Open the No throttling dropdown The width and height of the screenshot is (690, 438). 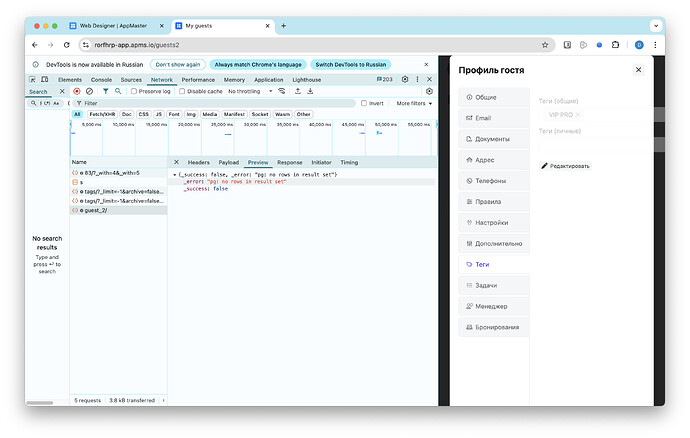click(x=250, y=91)
